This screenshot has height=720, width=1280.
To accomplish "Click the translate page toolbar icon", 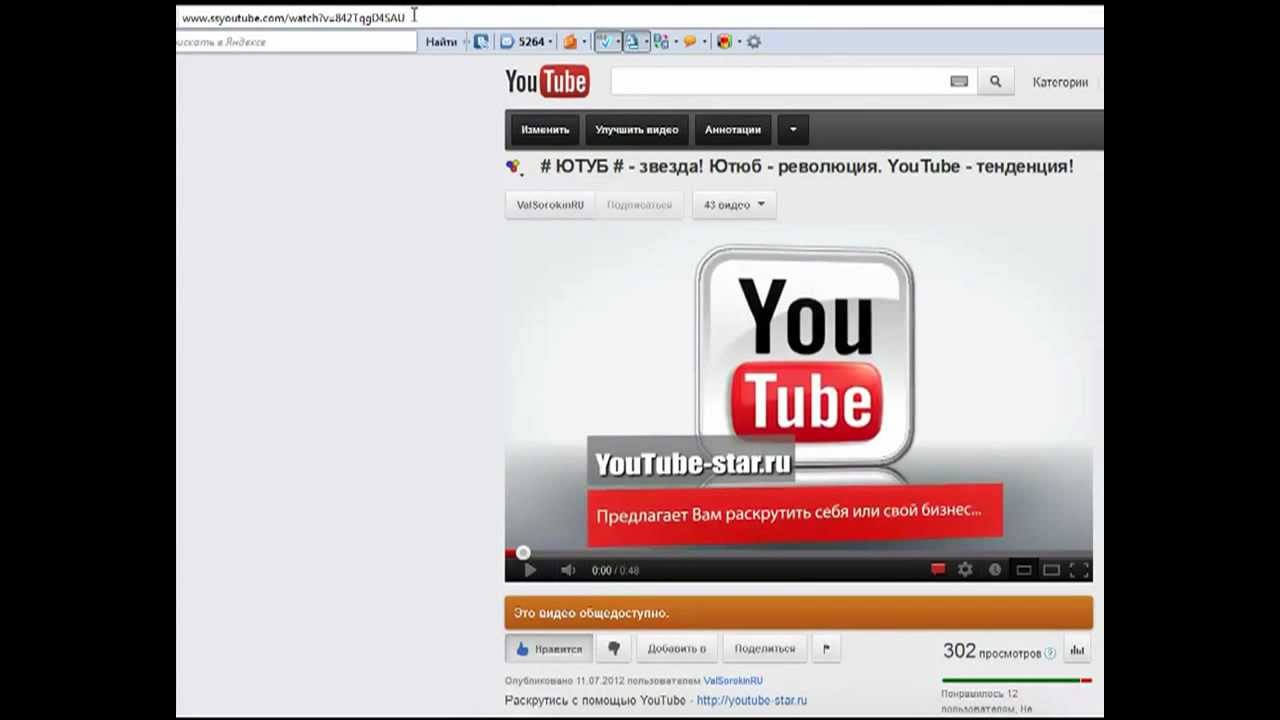I will [632, 42].
